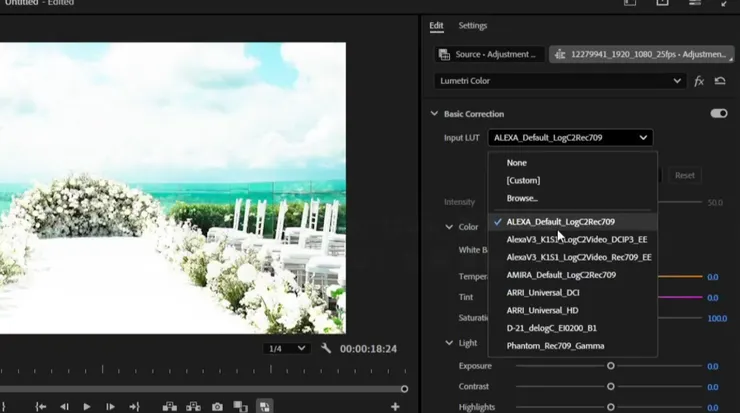Click the fx bypass icon
740x413 pixels.
pyautogui.click(x=699, y=81)
